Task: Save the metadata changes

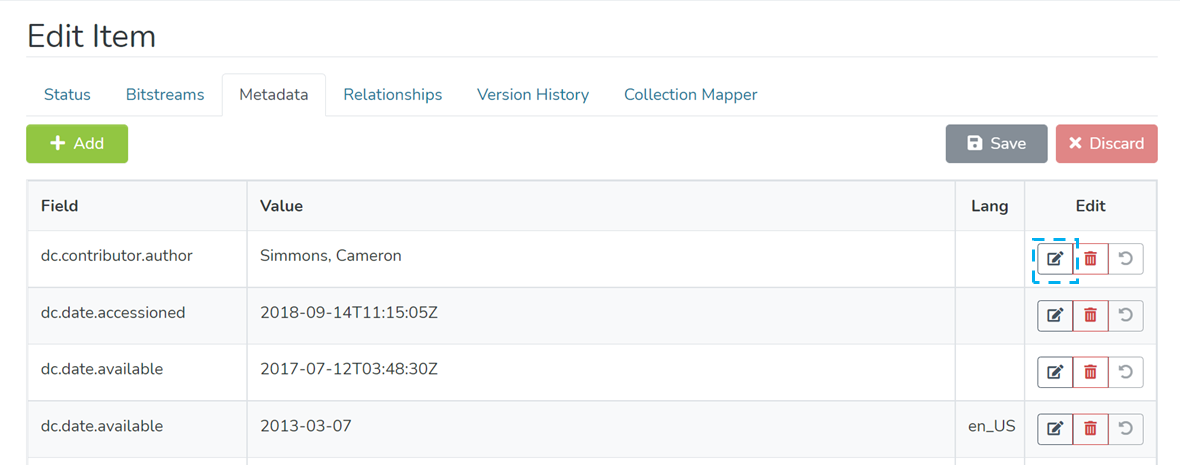Action: point(996,144)
